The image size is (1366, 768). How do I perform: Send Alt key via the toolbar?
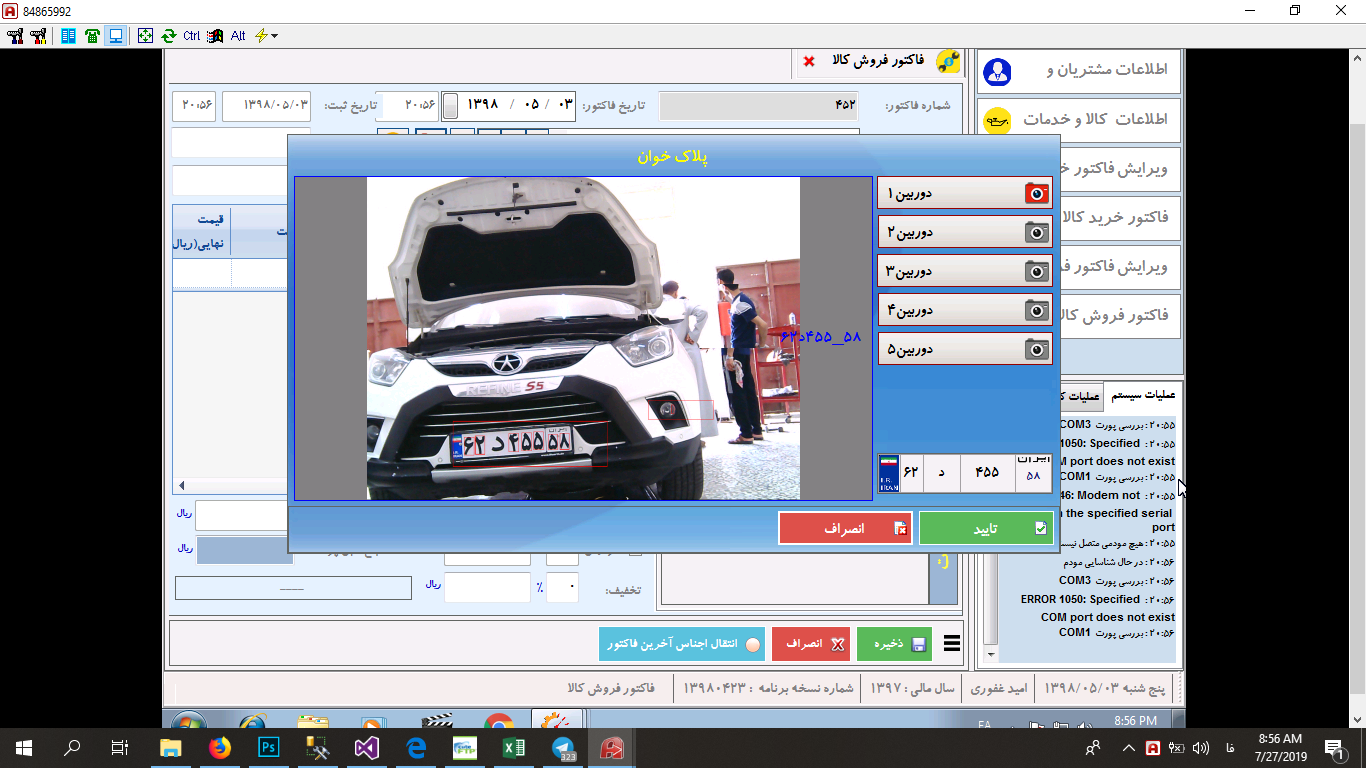pos(238,36)
